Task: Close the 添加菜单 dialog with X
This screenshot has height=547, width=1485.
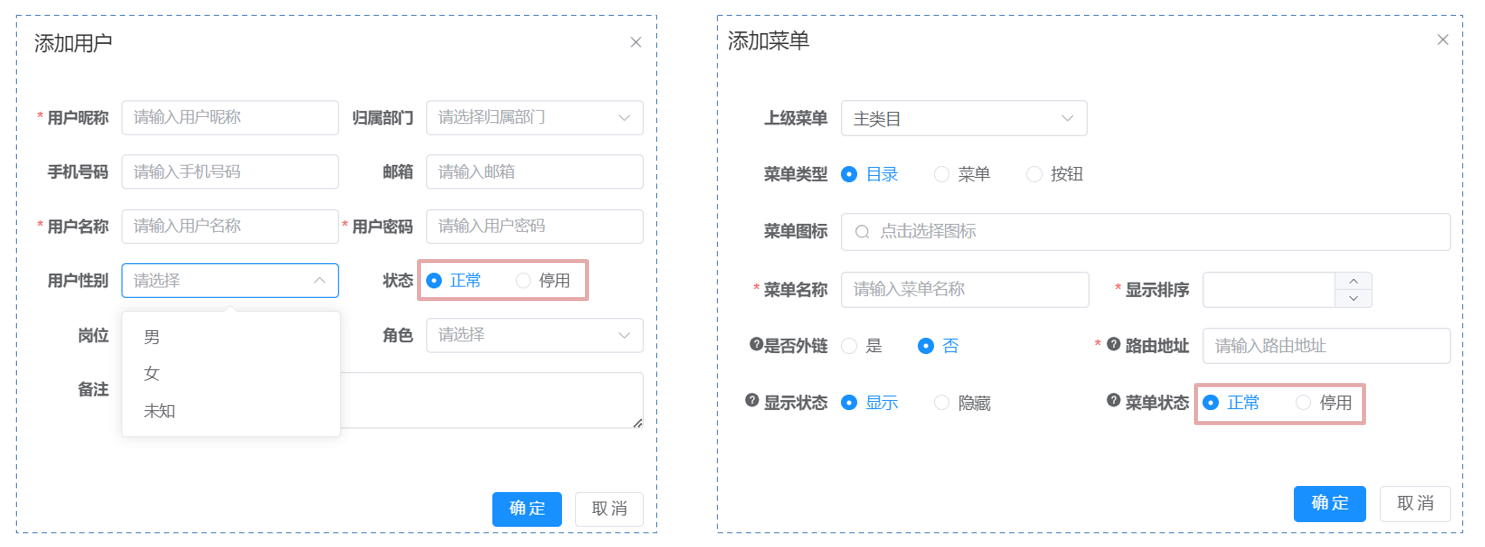Action: pos(1442,40)
